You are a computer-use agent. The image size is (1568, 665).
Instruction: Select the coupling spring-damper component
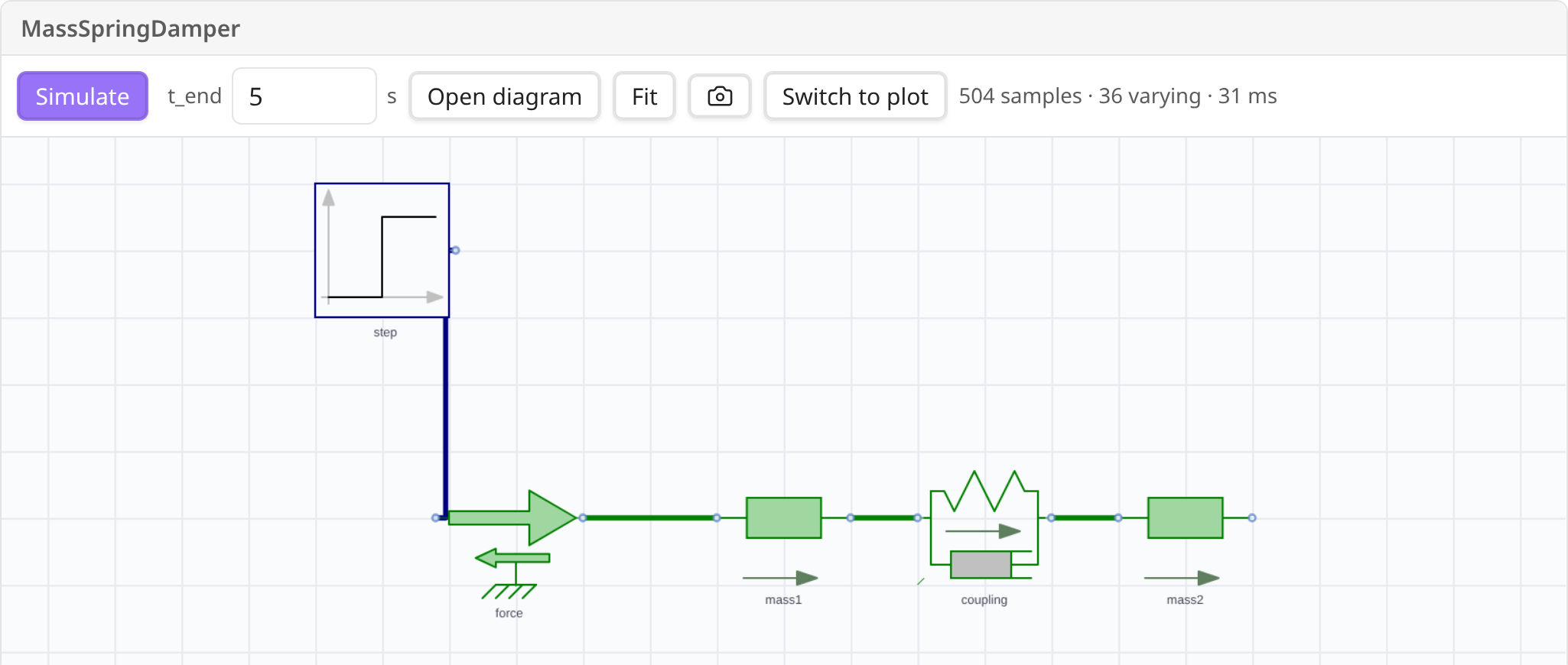[984, 526]
